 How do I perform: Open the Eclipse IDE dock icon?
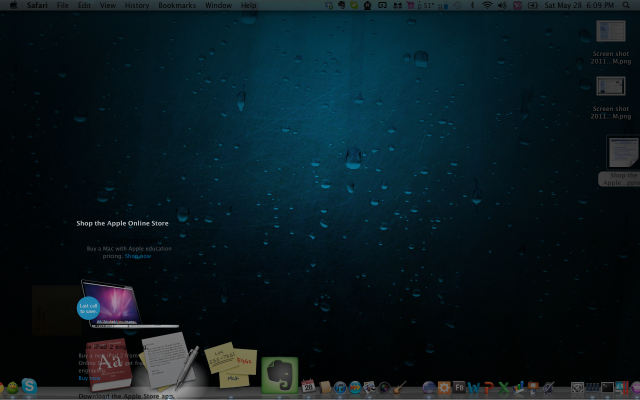tap(429, 387)
